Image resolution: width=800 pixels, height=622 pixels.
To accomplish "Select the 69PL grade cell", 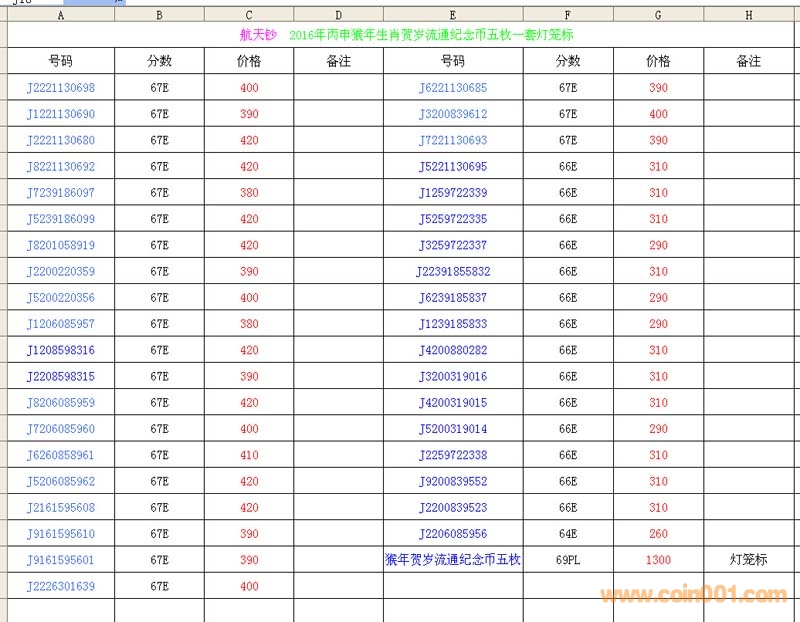I will click(x=568, y=560).
